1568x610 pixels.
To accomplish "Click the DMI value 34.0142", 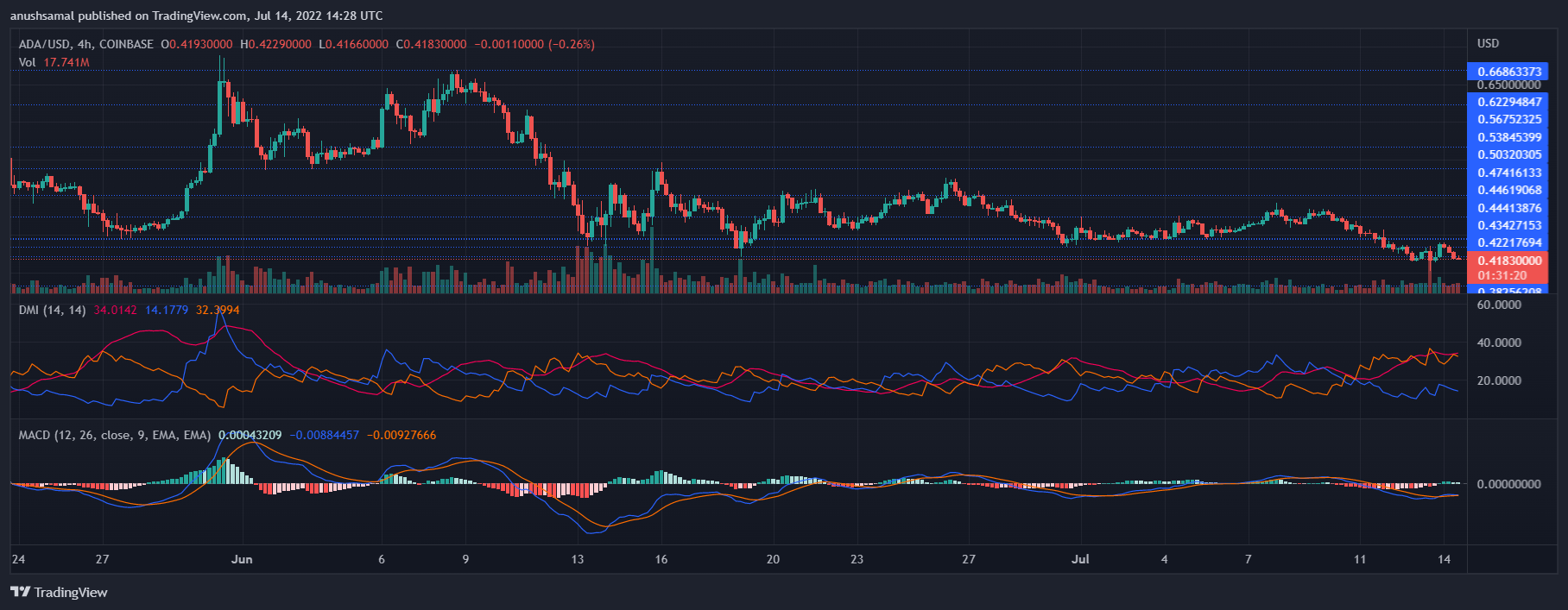I will pyautogui.click(x=115, y=310).
